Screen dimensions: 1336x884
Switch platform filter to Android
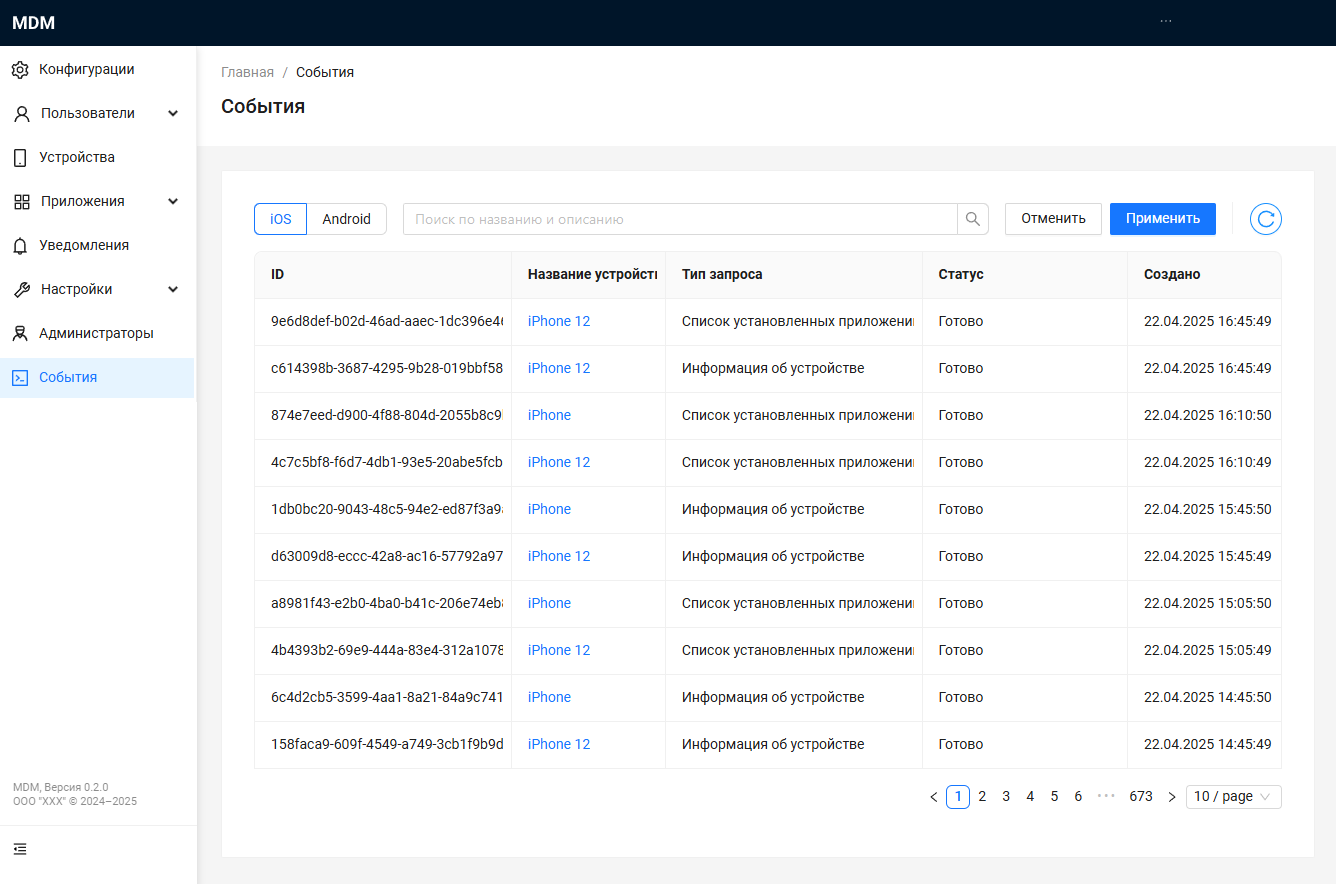coord(346,219)
